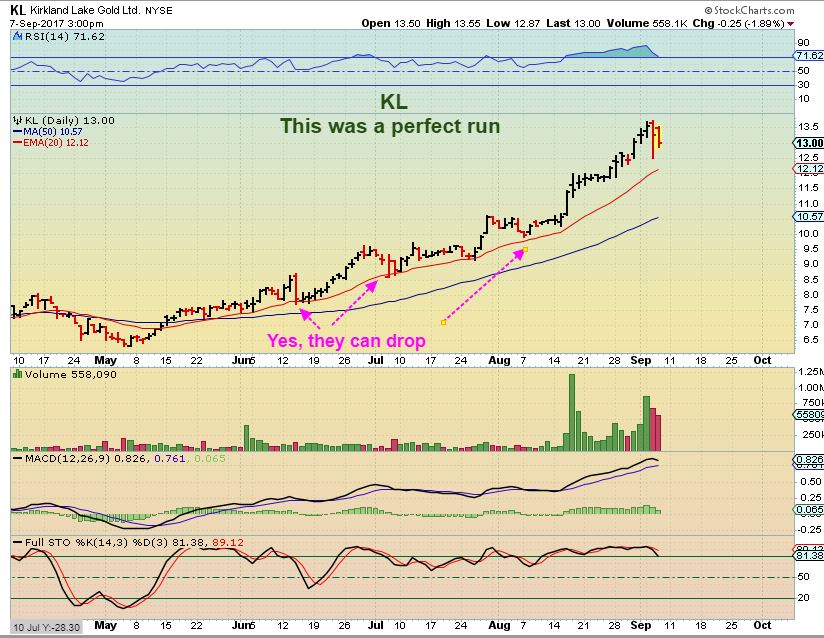Click the black MACD legend line marker
824x638 pixels.
point(17,459)
